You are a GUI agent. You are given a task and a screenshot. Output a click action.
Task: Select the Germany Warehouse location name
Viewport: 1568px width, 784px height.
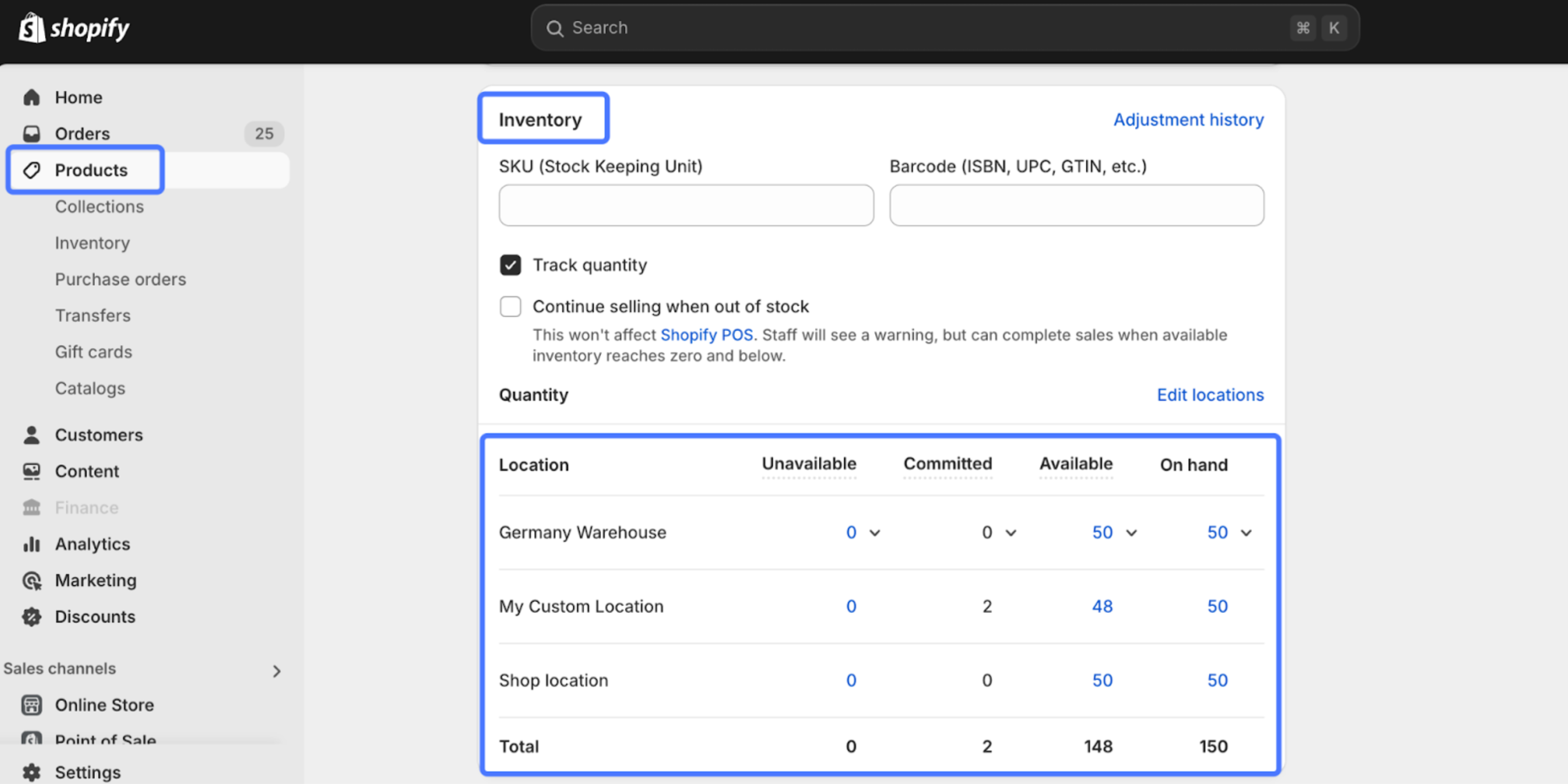583,533
